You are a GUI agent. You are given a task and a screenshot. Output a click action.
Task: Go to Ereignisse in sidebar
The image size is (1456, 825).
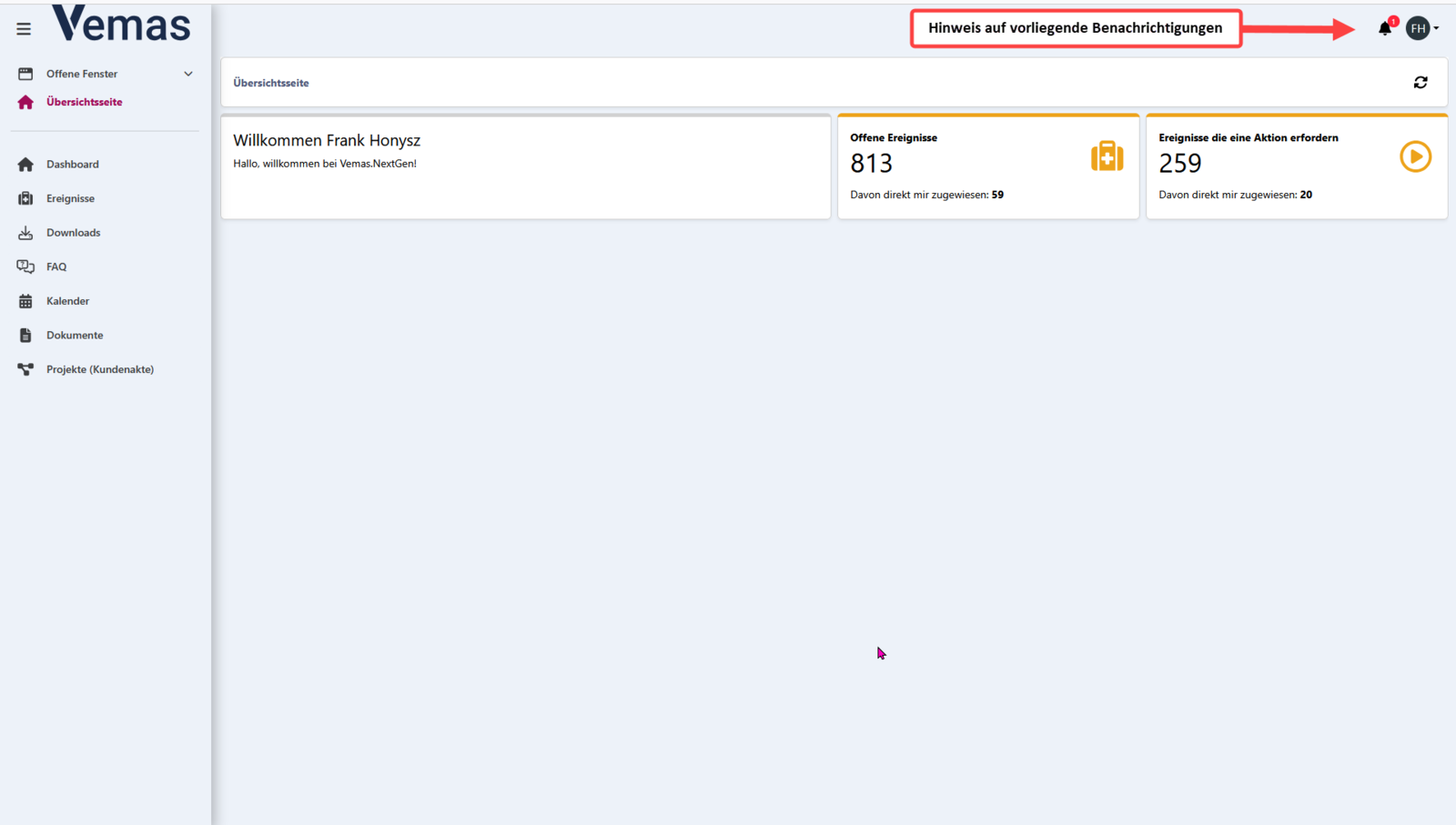tap(70, 198)
